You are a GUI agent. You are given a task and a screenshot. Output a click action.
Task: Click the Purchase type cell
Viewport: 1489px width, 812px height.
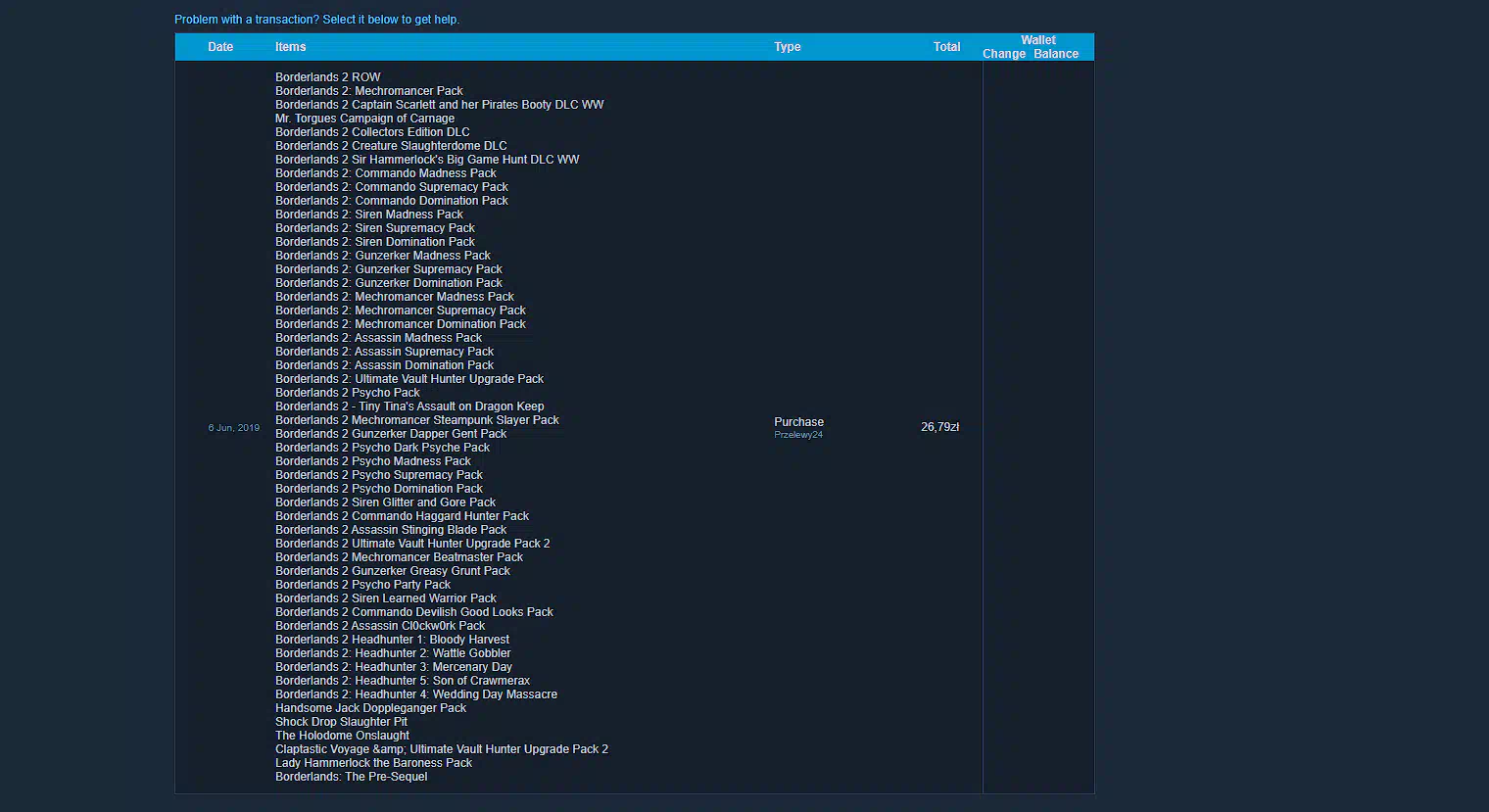798,422
